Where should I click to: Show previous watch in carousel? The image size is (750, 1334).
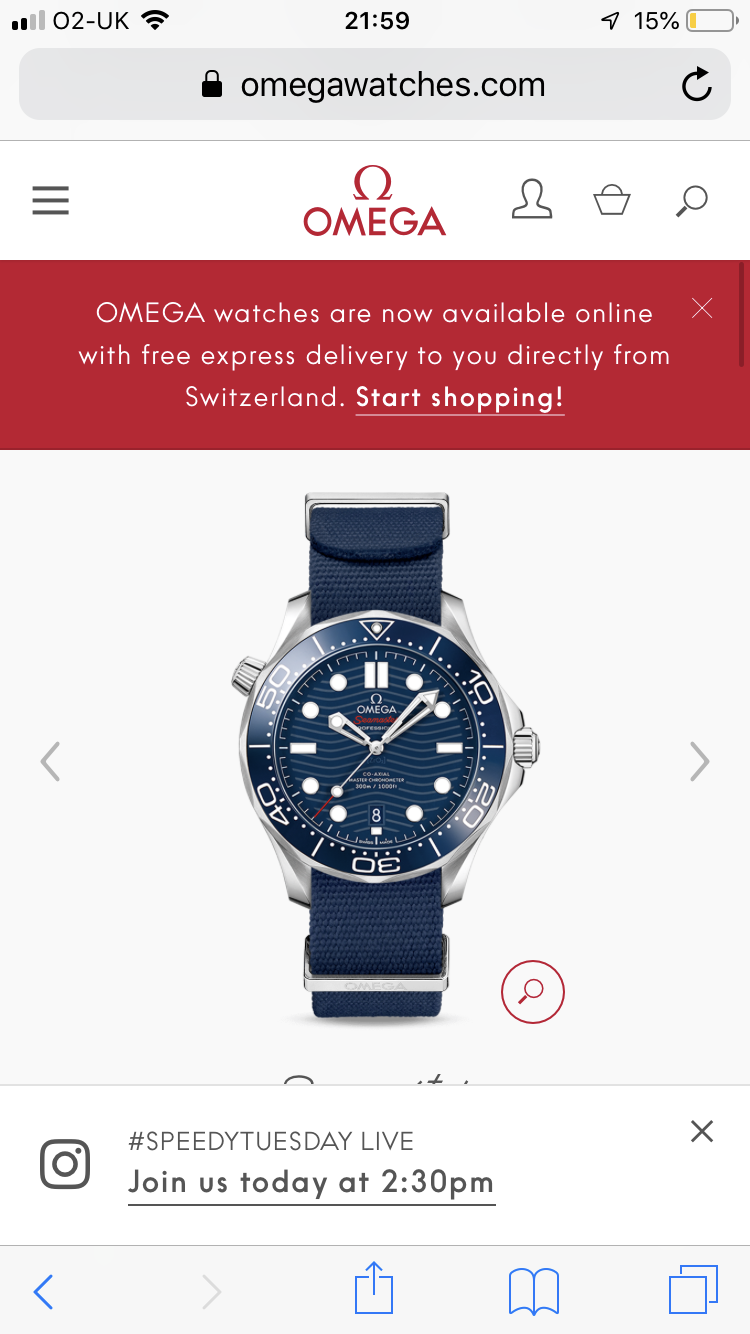point(50,762)
